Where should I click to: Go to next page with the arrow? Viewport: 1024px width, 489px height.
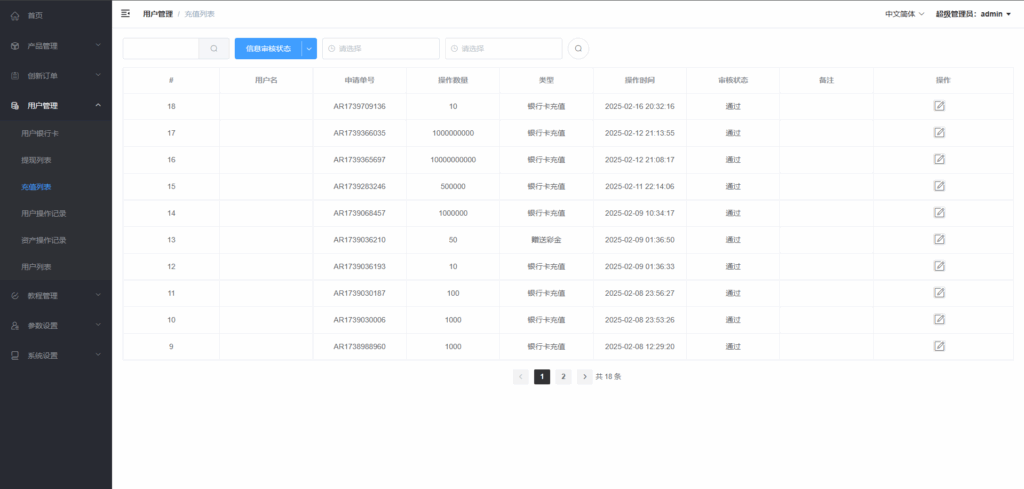[x=584, y=377]
